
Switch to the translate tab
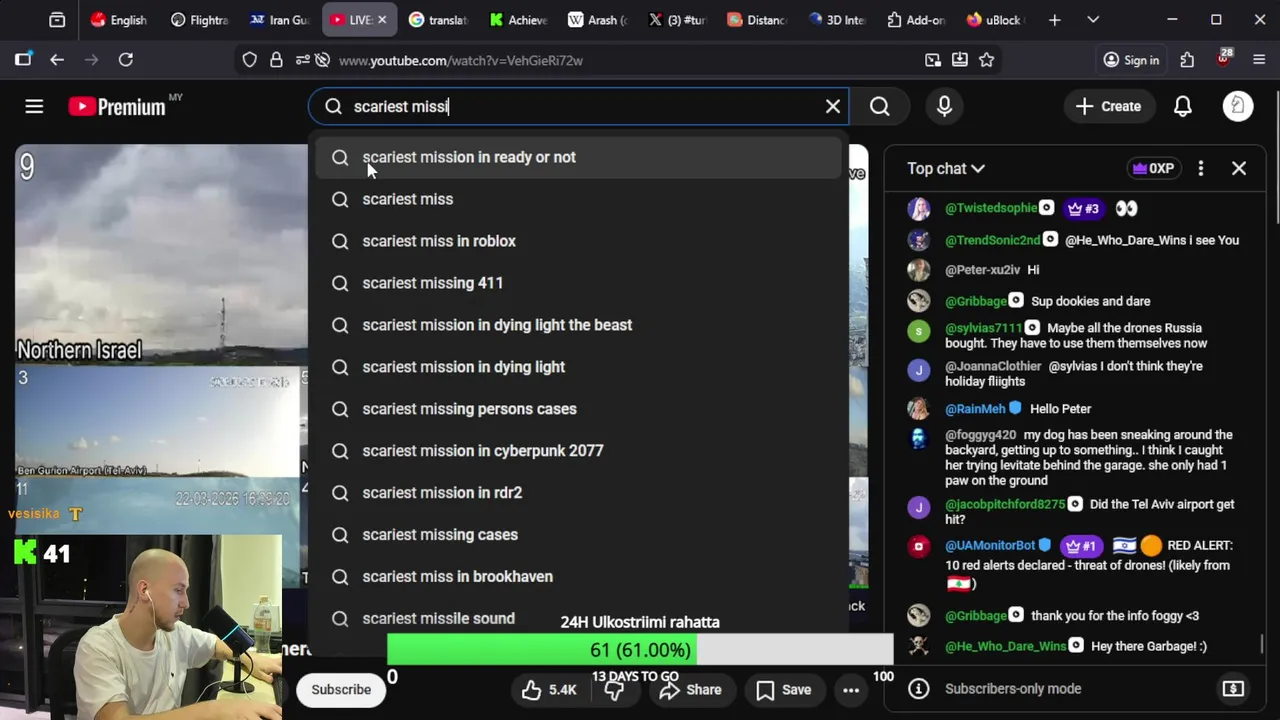438,20
